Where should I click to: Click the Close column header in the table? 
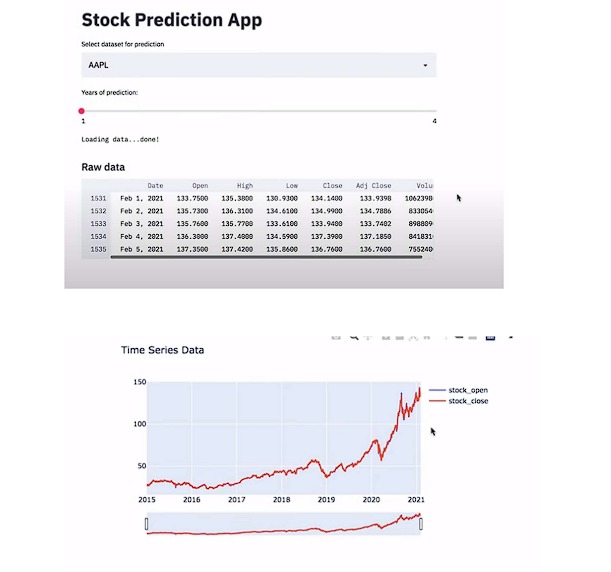click(x=332, y=186)
